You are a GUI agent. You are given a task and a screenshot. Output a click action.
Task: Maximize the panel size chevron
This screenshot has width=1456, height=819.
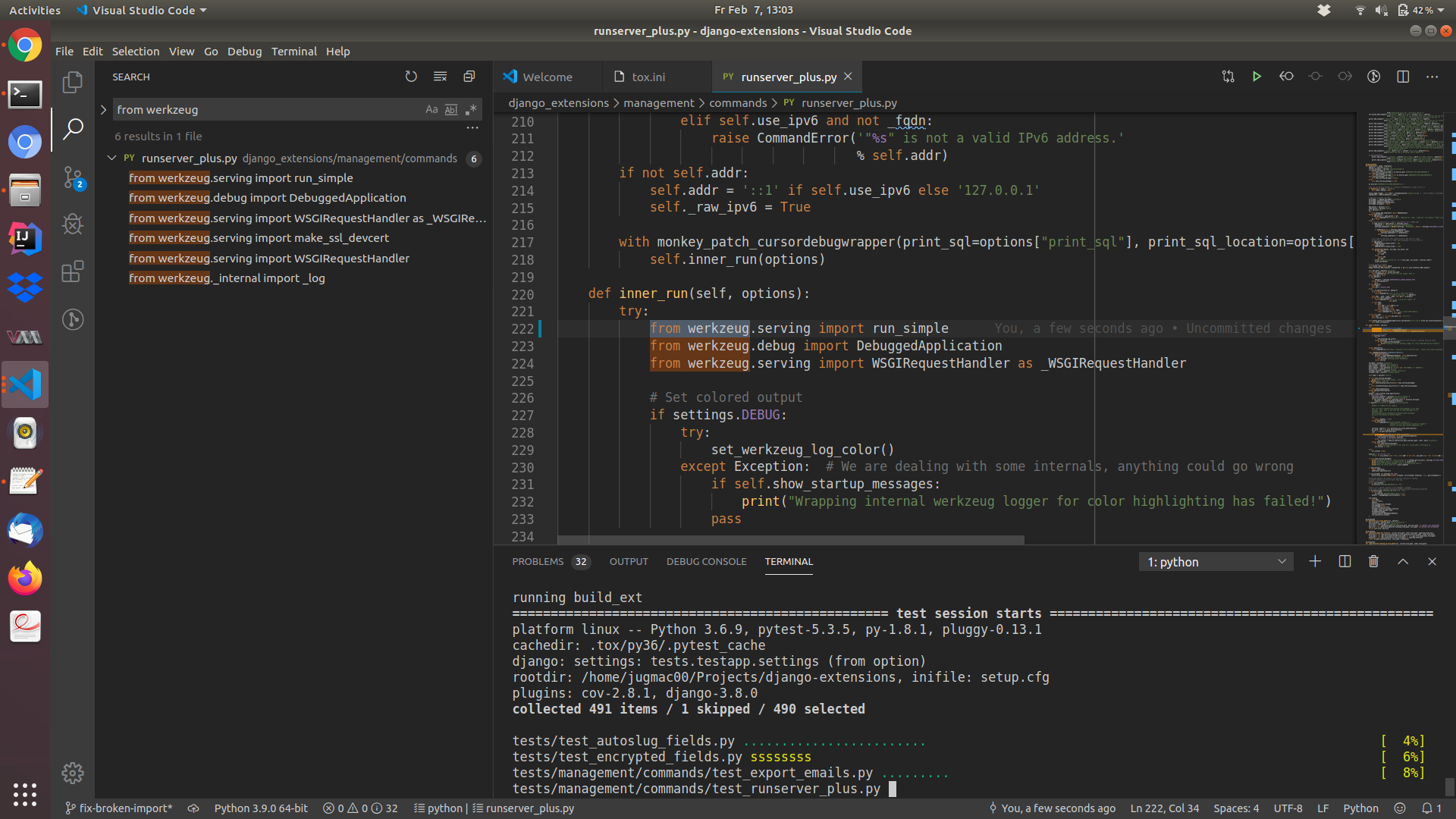tap(1403, 561)
